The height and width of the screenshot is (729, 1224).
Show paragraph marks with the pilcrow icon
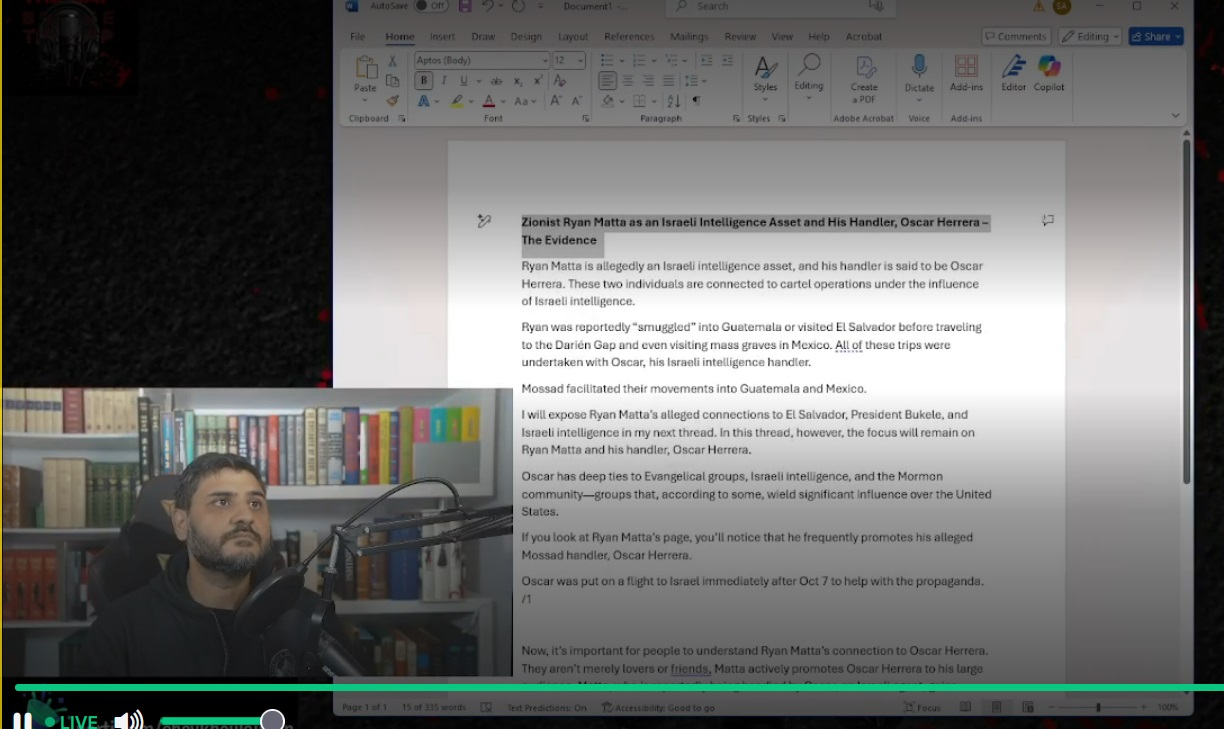click(x=696, y=101)
